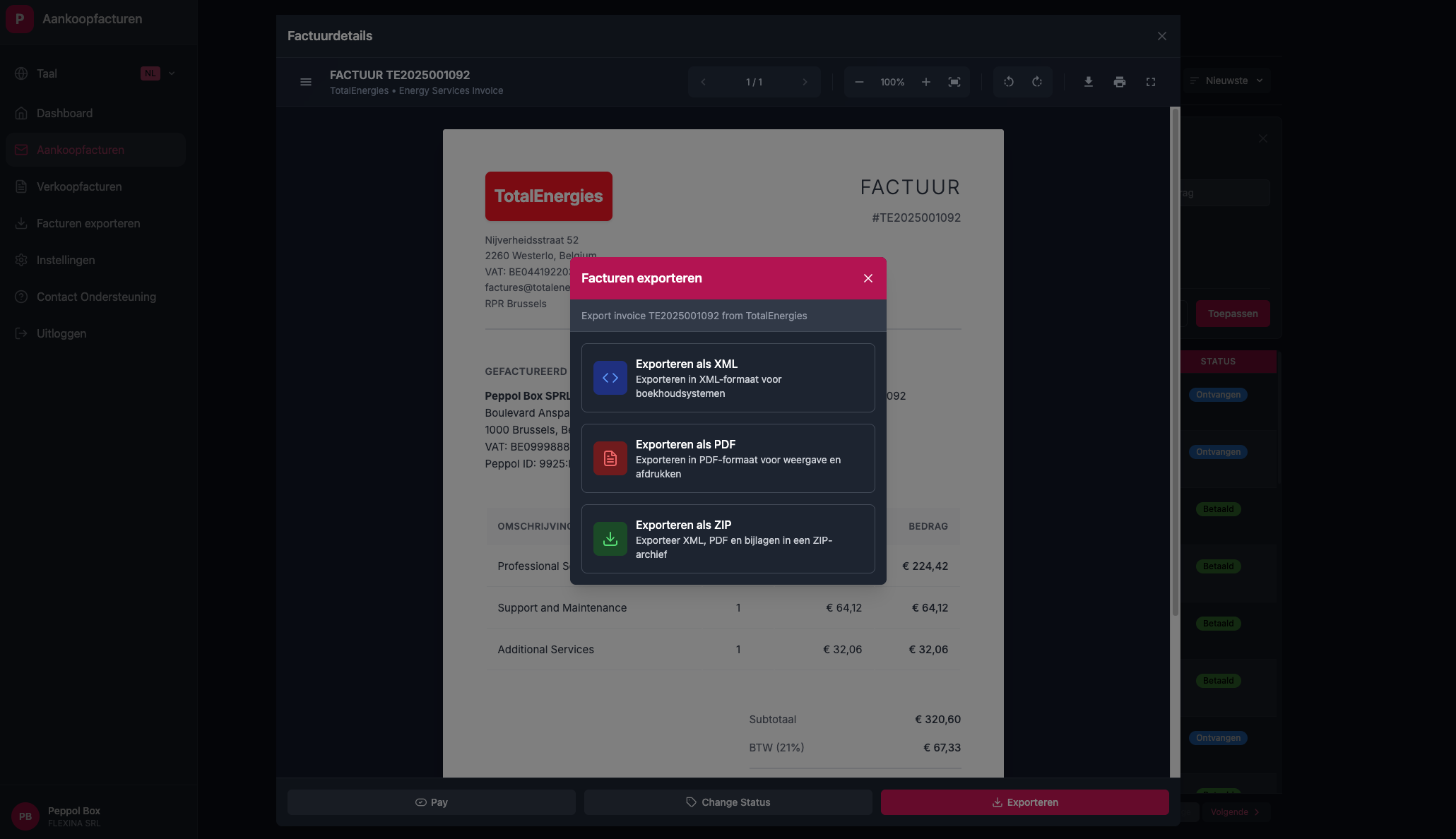Click the green ZIP download icon

point(610,539)
